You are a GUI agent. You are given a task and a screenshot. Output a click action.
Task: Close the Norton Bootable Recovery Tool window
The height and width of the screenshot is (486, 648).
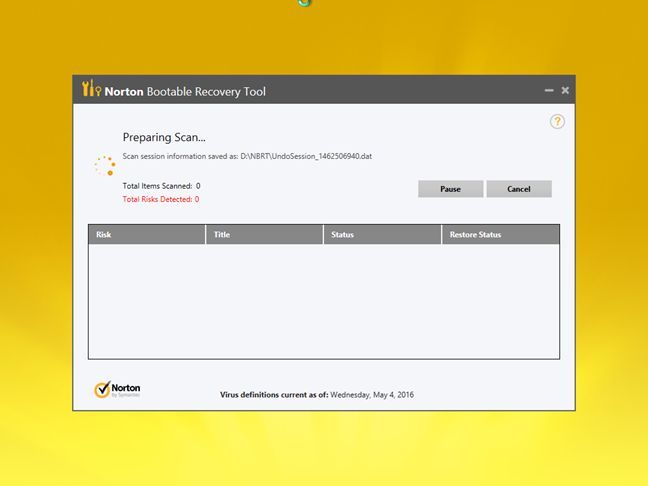(565, 91)
